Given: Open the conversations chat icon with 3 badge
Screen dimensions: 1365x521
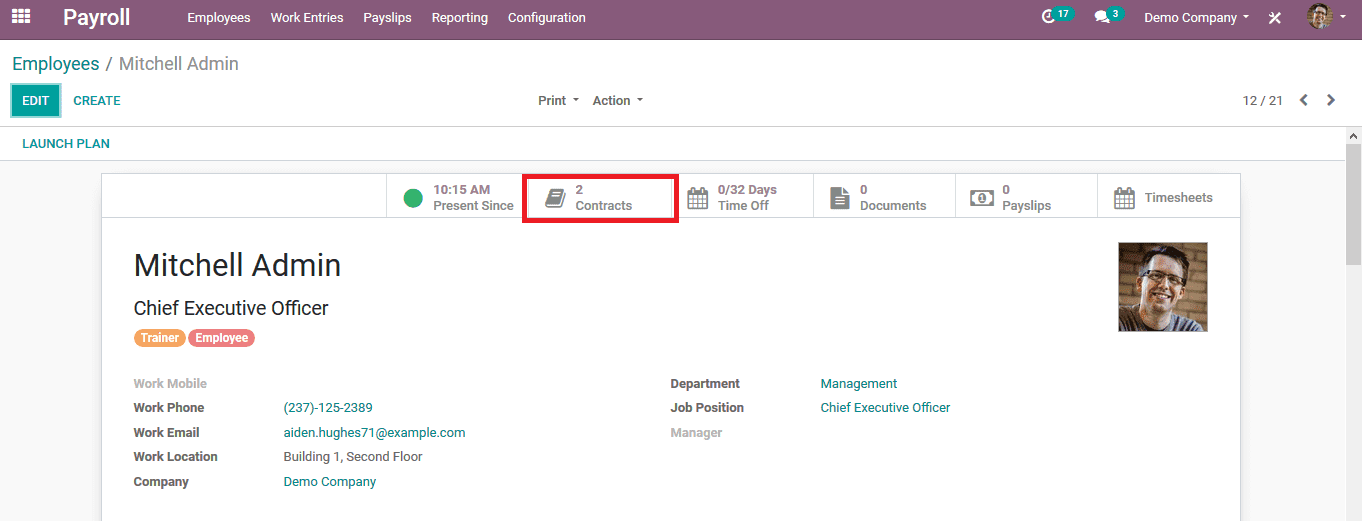Looking at the screenshot, I should pos(1108,16).
